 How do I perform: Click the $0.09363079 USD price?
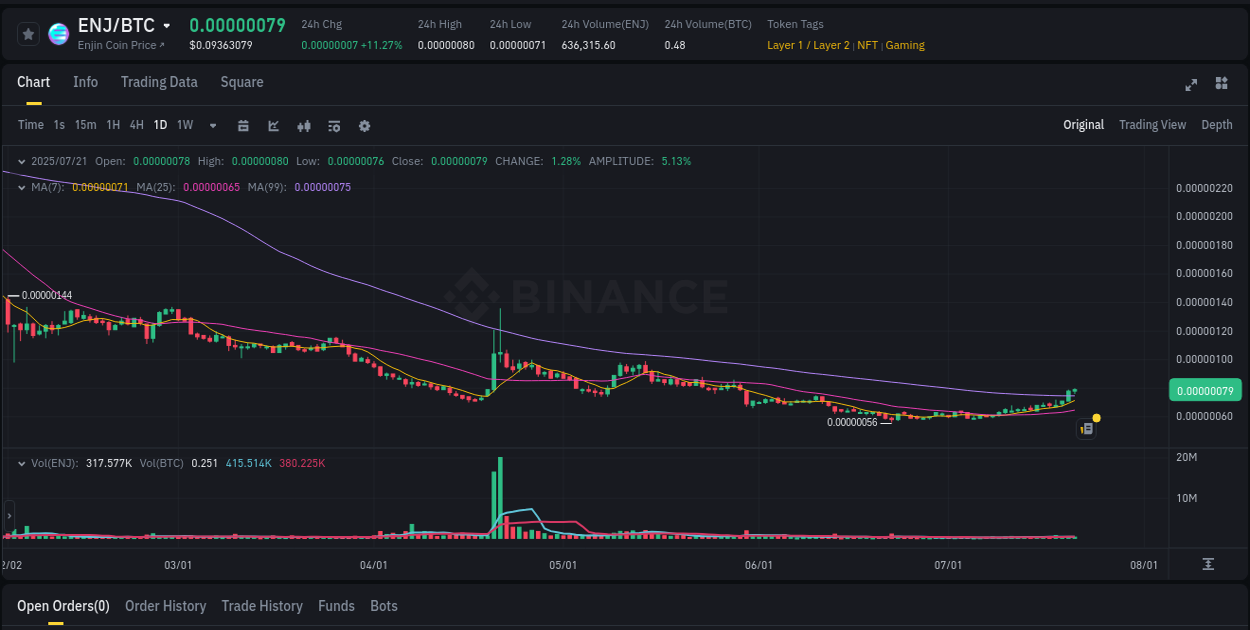click(221, 45)
